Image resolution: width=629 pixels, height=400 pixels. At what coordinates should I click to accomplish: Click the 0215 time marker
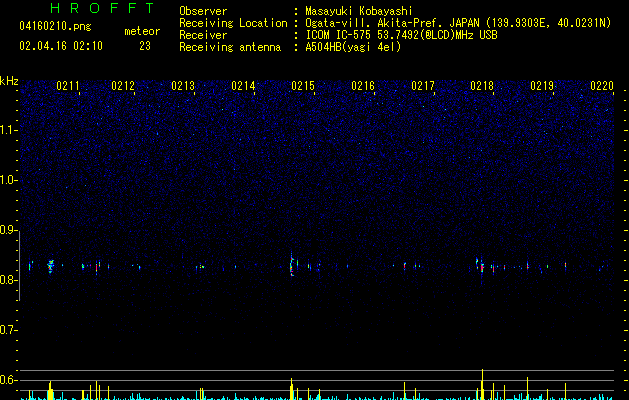[x=303, y=86]
